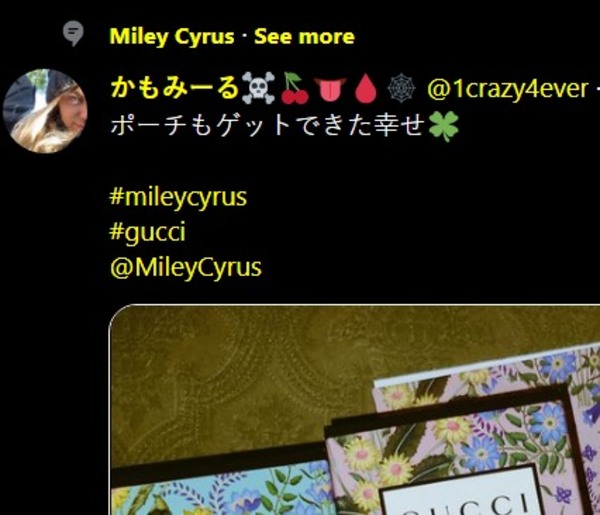The image size is (600, 515).
Task: Open the attached Gucci boxes photo
Action: click(x=355, y=410)
